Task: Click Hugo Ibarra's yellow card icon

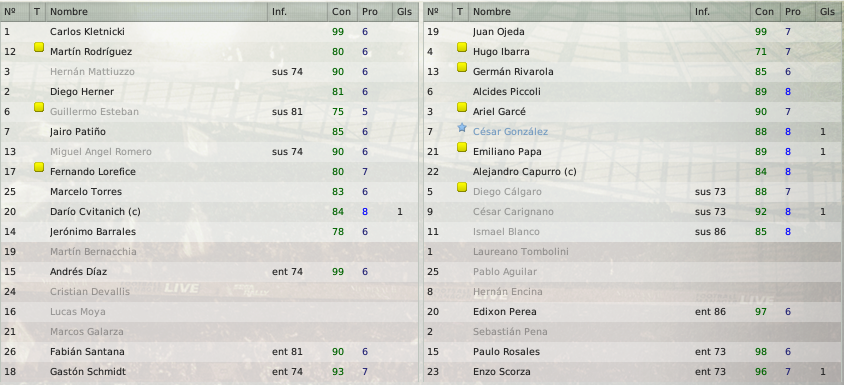Action: point(462,47)
